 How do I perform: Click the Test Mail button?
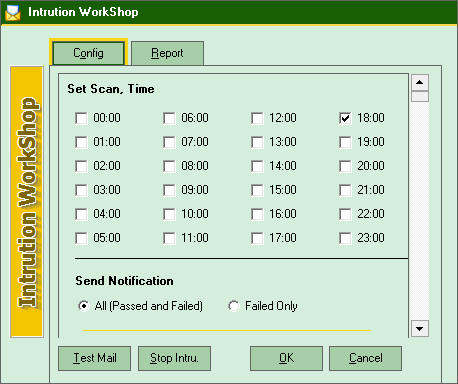94,358
